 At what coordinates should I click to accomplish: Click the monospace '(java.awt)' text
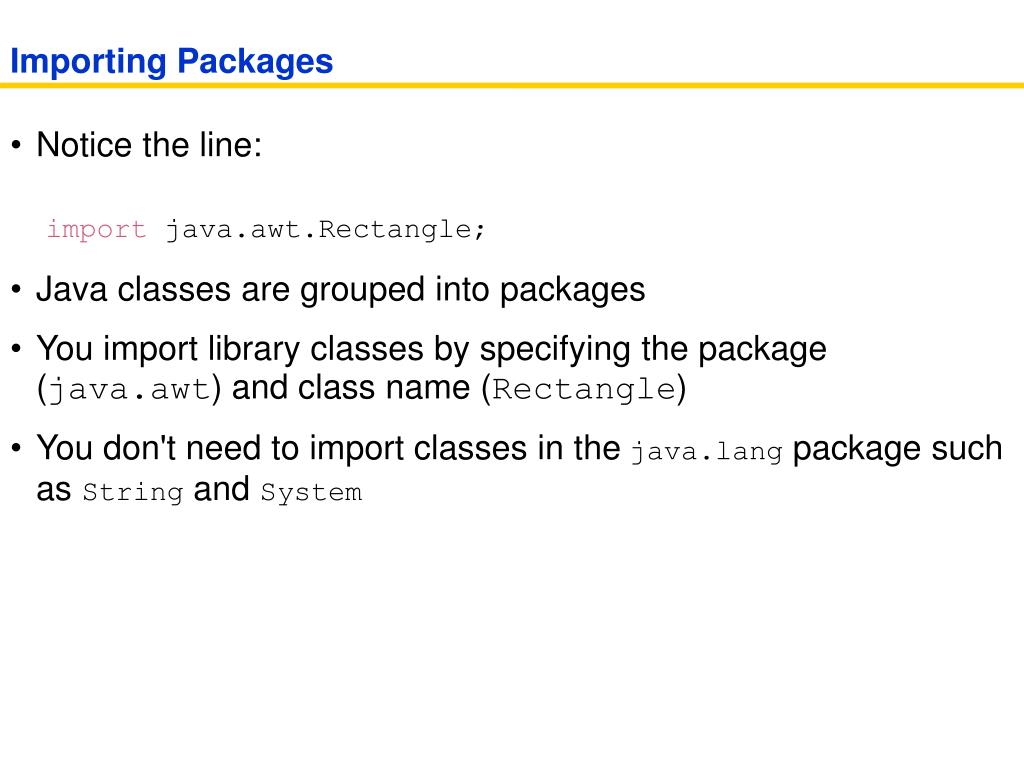[x=129, y=389]
